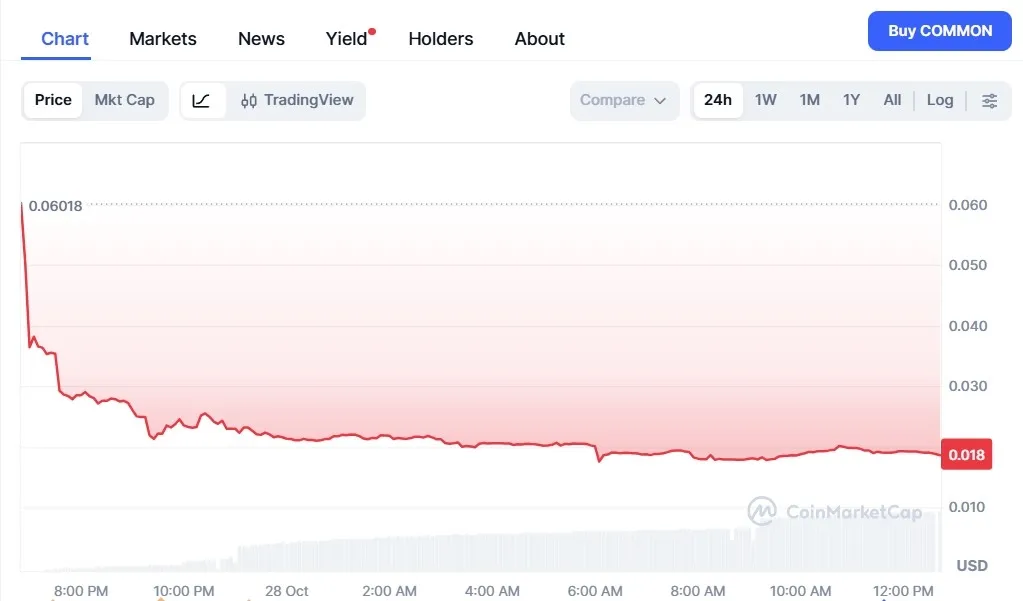Image resolution: width=1023 pixels, height=601 pixels.
Task: Keep Price view selected
Action: pos(52,100)
